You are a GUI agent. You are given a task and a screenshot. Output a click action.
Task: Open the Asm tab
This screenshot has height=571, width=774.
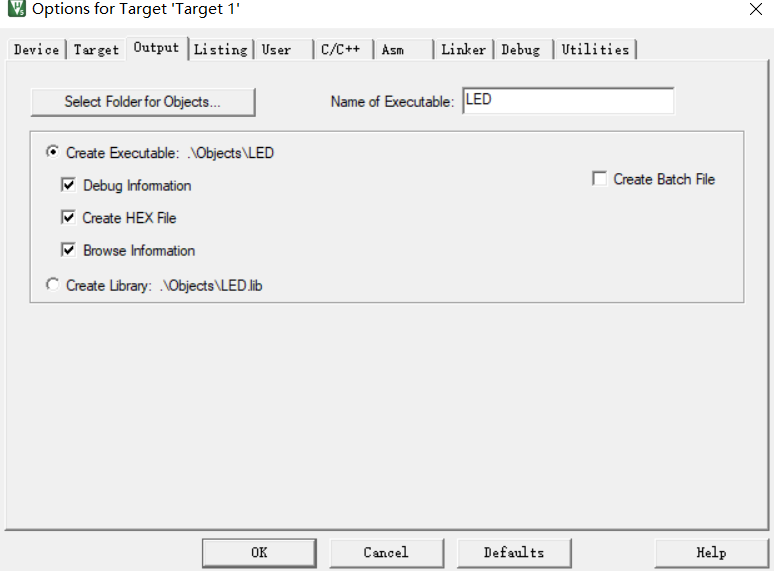(x=403, y=49)
